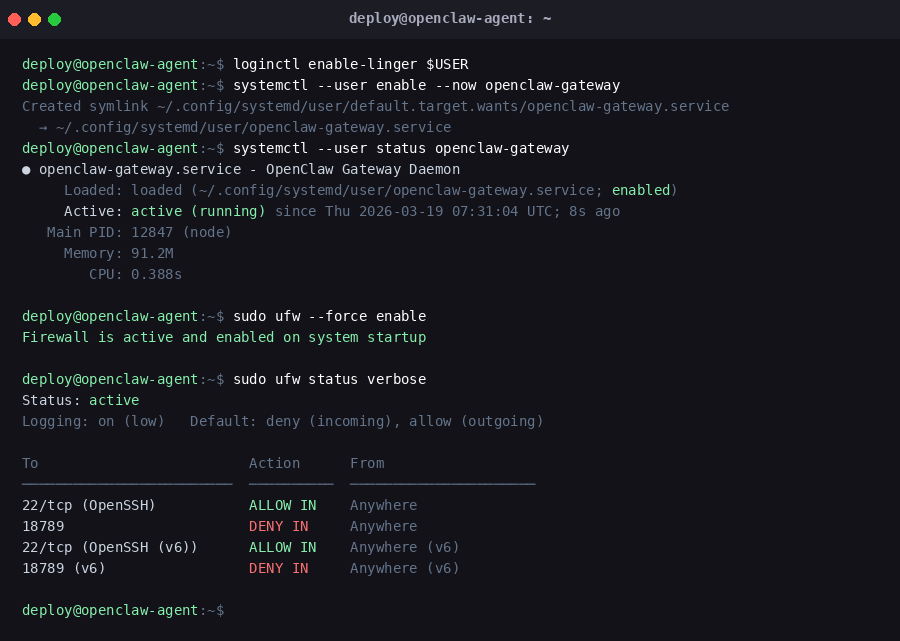This screenshot has height=641, width=900.
Task: Click "DENY IN" on the 18789 (v6) row
Action: [278, 568]
